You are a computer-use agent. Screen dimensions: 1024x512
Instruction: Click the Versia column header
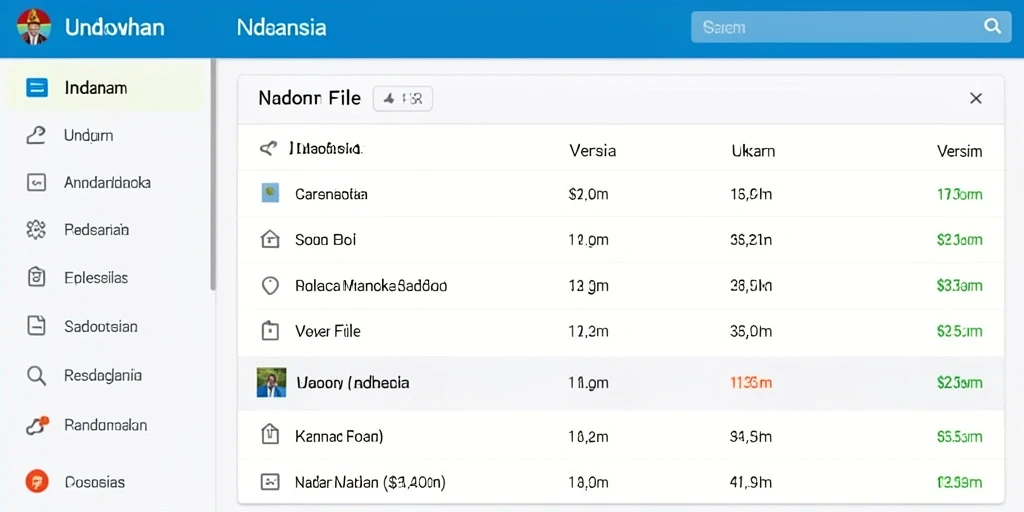(x=592, y=151)
